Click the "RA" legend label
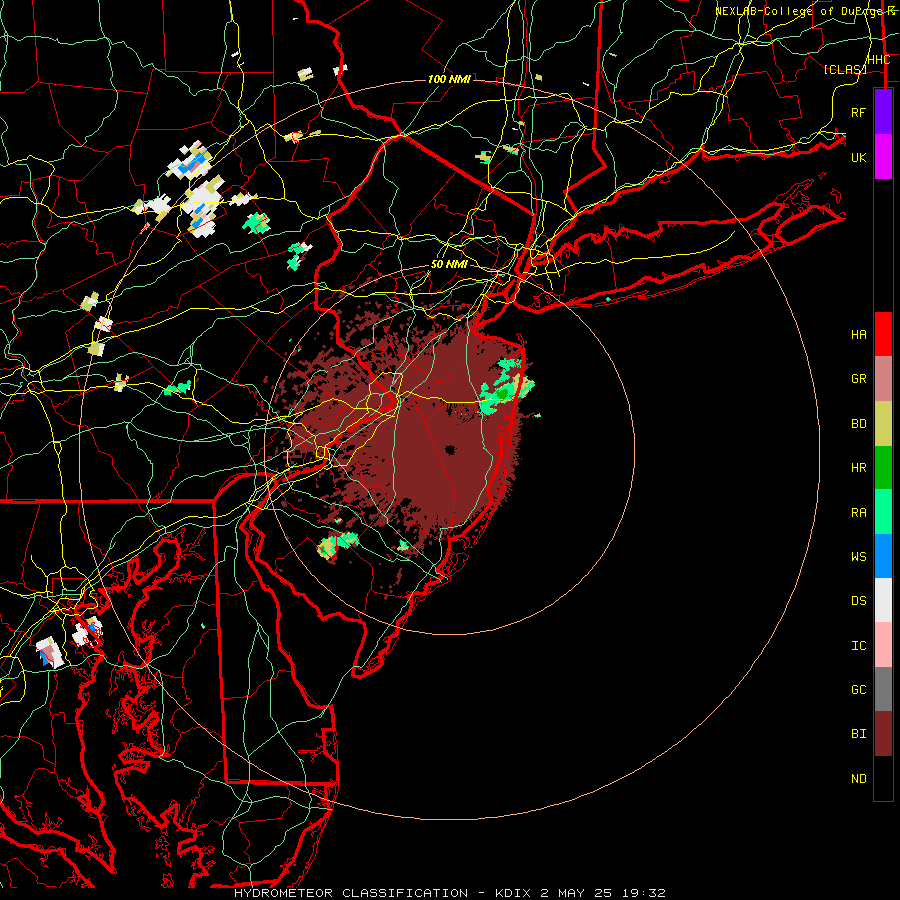The image size is (900, 900). (x=858, y=512)
